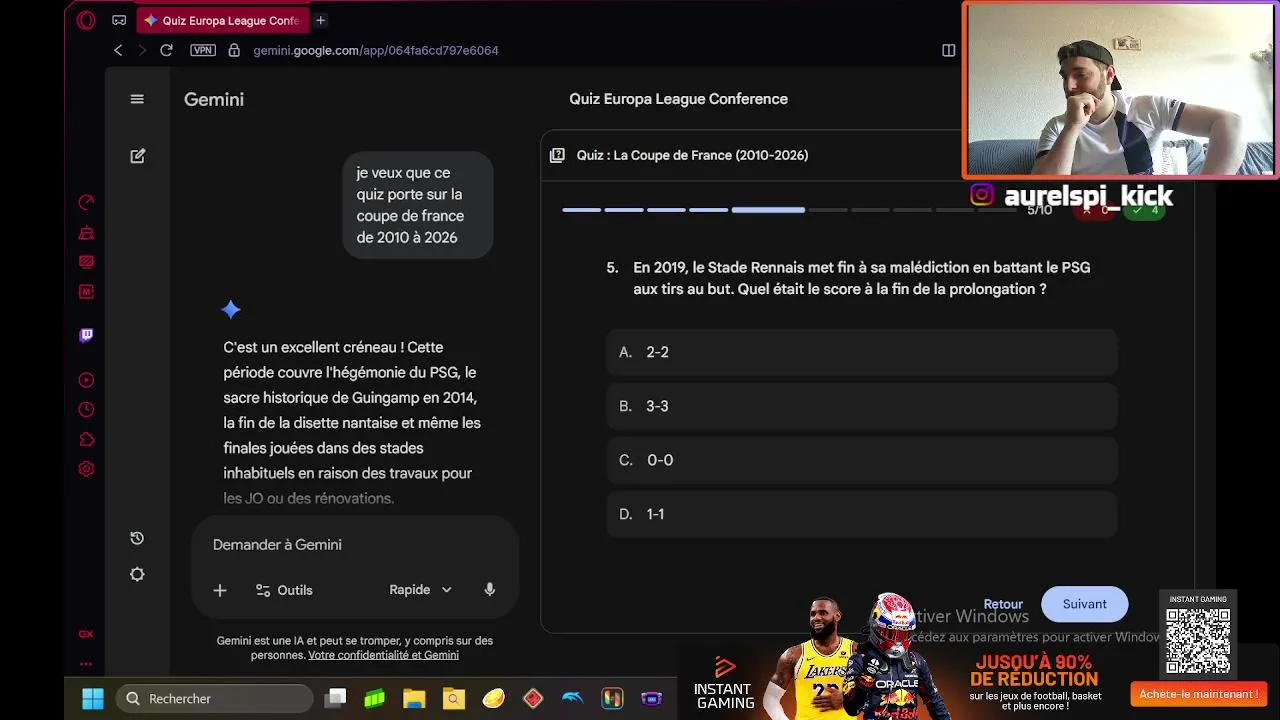Open the split screen icon in address bar
Viewport: 1280px width, 720px height.
click(948, 50)
